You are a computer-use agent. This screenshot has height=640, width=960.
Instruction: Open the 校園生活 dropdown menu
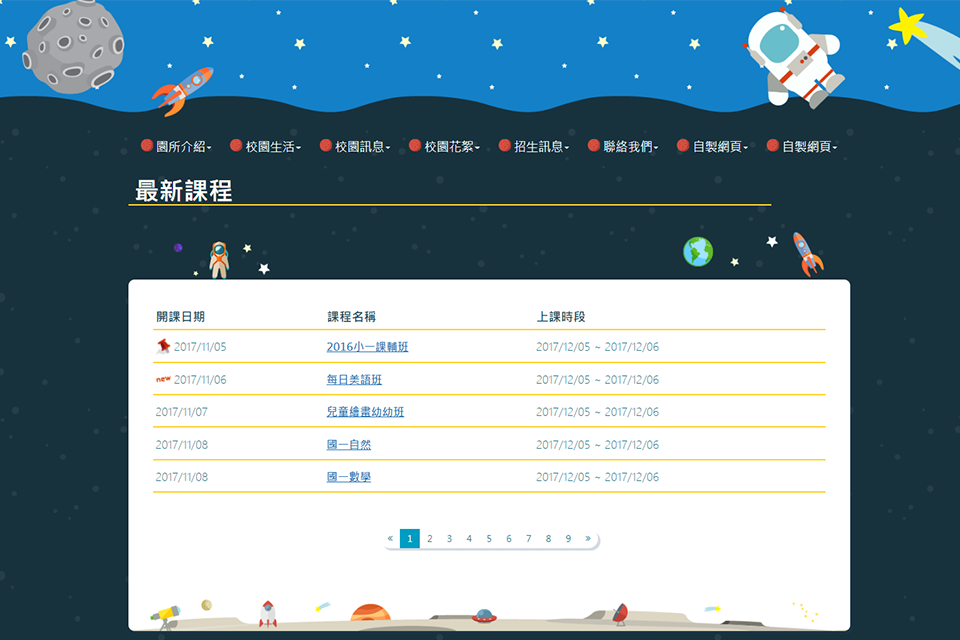[x=266, y=146]
